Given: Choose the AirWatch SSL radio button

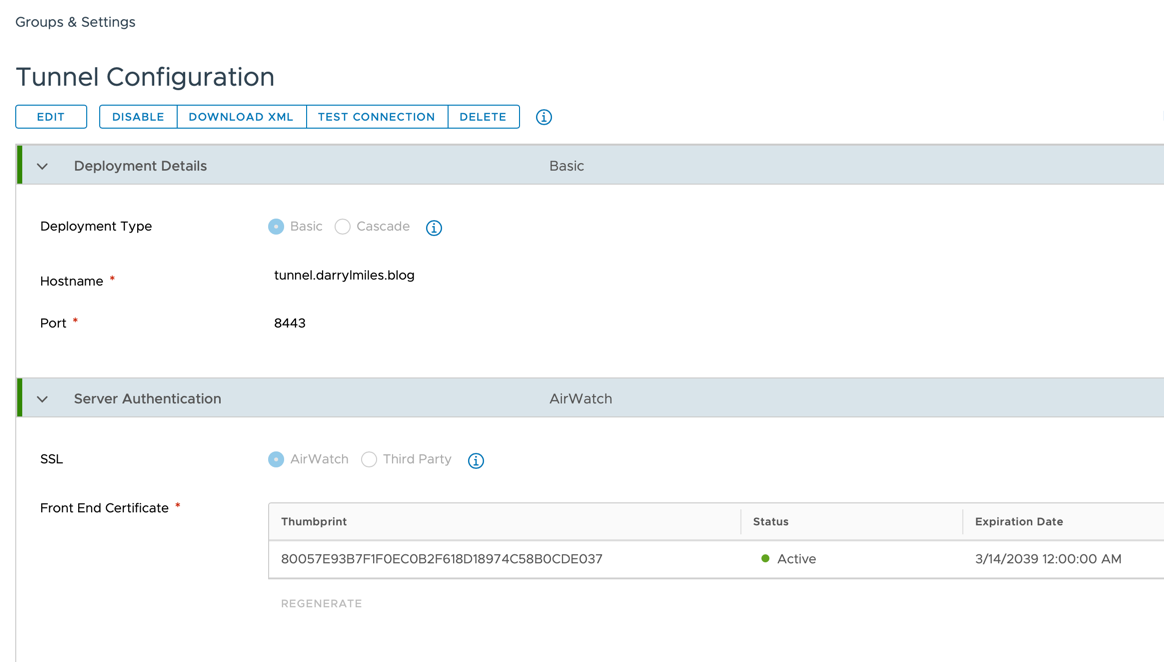Looking at the screenshot, I should tap(276, 460).
